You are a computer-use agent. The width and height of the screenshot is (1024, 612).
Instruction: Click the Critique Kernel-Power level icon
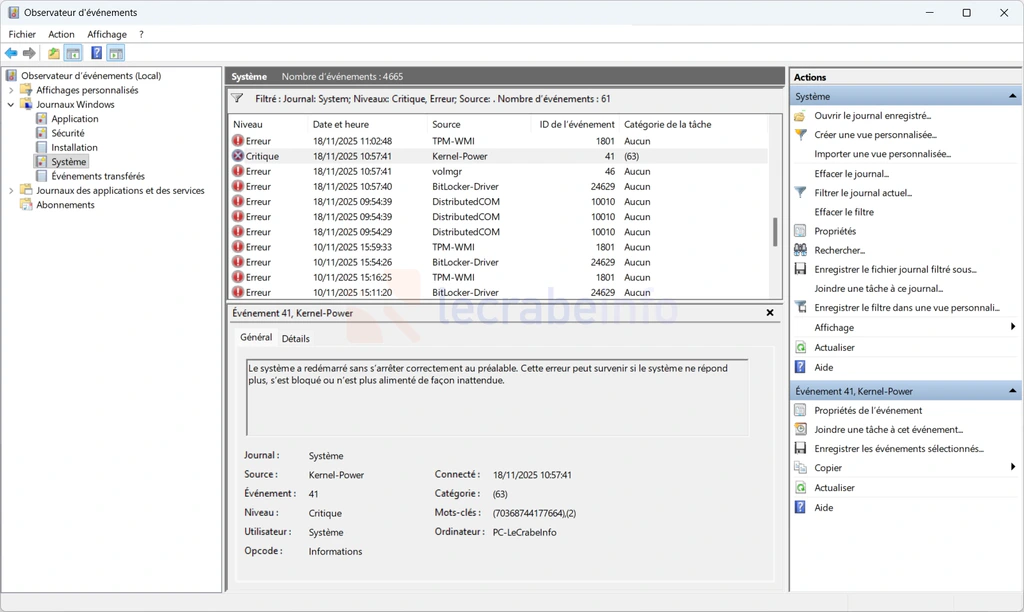[238, 156]
